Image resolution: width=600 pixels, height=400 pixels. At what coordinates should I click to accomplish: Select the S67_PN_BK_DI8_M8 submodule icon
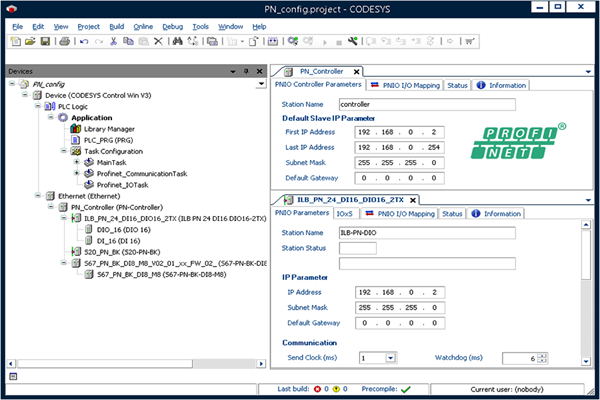point(89,274)
